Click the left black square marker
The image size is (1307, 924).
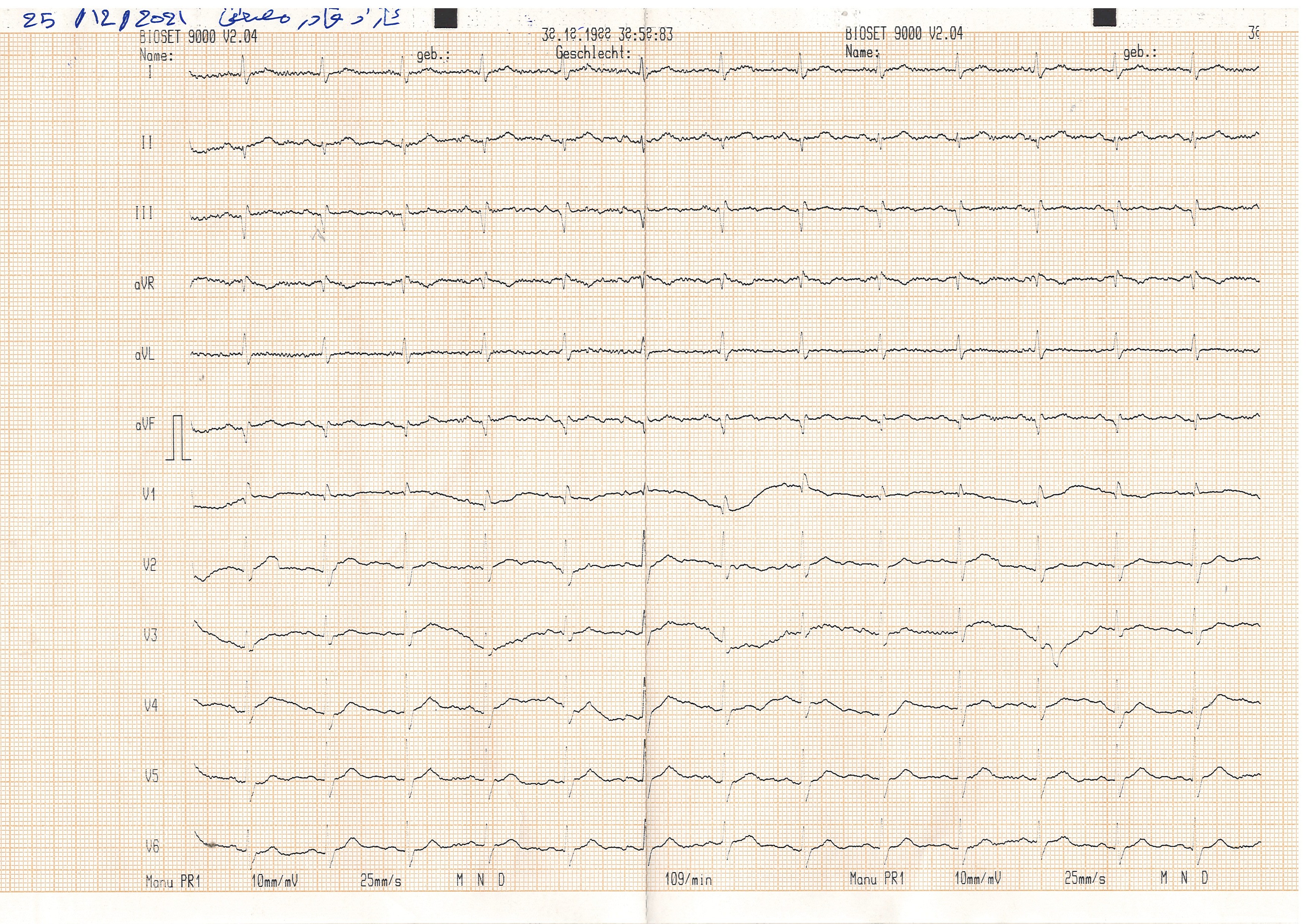click(445, 18)
